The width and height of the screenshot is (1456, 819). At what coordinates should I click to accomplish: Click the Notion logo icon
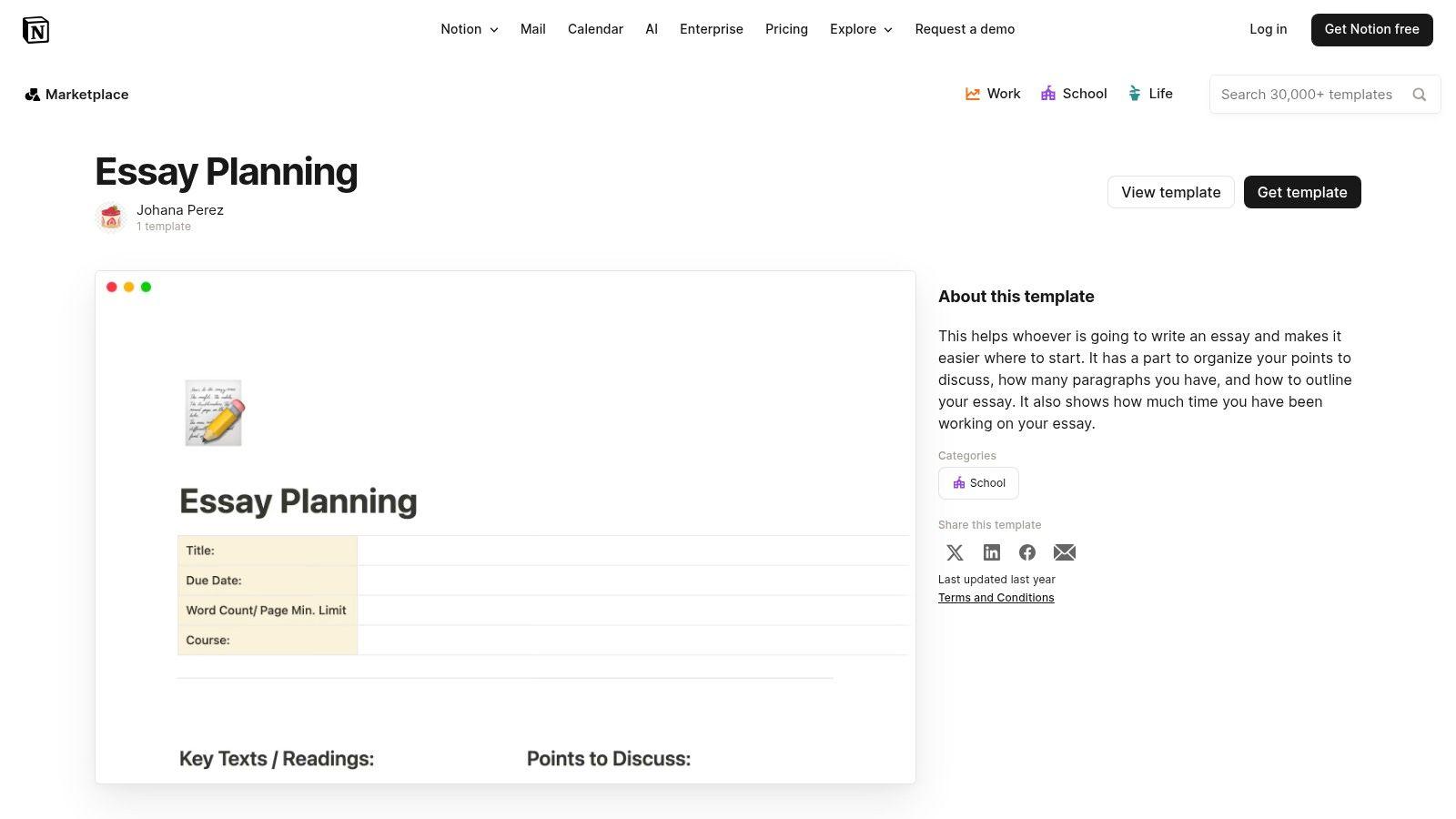click(35, 30)
